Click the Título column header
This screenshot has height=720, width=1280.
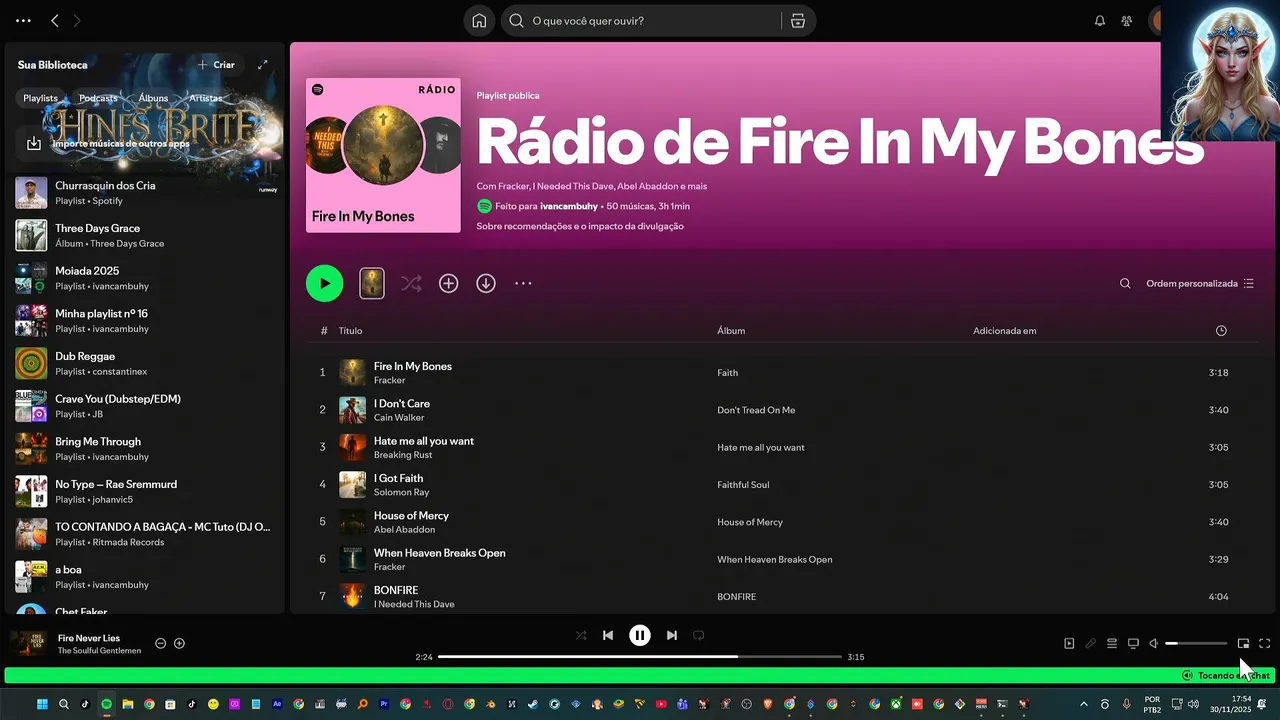(x=350, y=331)
